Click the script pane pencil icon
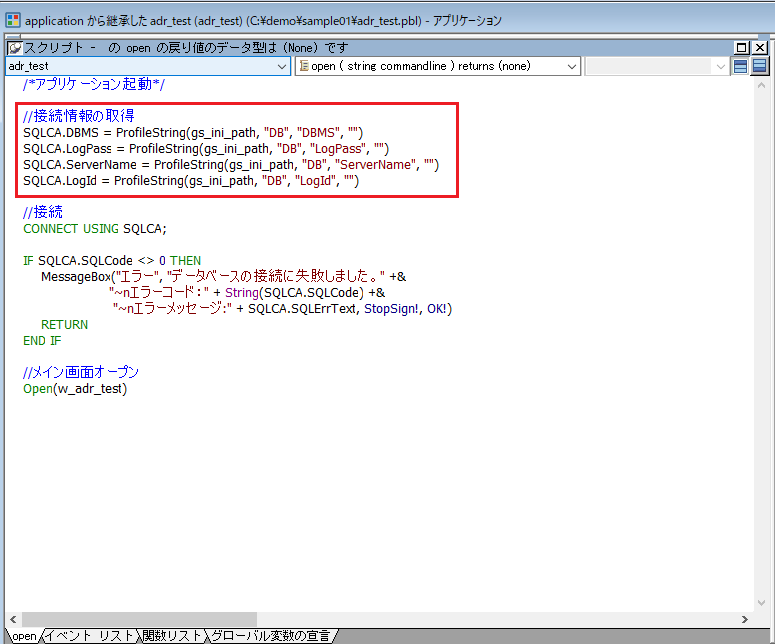Screen dimensions: 775x644 tap(16, 48)
